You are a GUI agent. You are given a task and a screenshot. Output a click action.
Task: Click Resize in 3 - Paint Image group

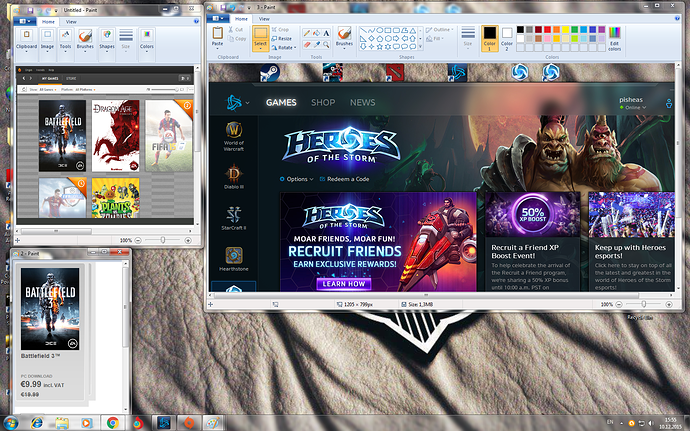click(282, 38)
